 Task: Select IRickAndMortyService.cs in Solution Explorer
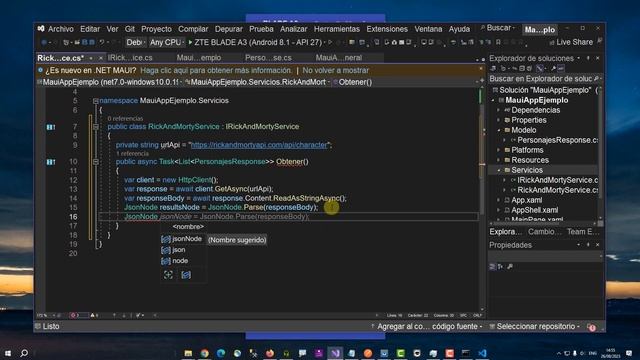(557, 180)
